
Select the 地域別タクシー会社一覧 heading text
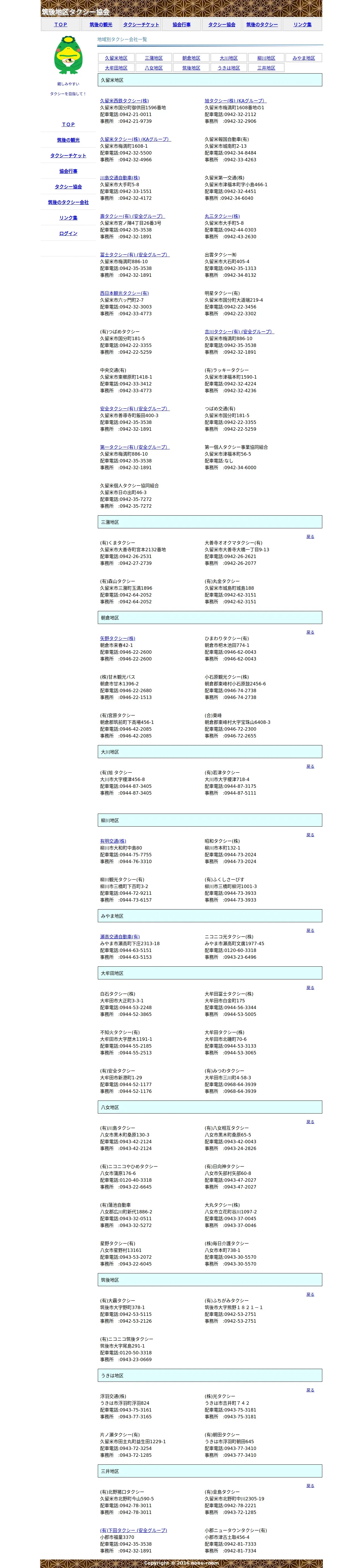point(122,39)
